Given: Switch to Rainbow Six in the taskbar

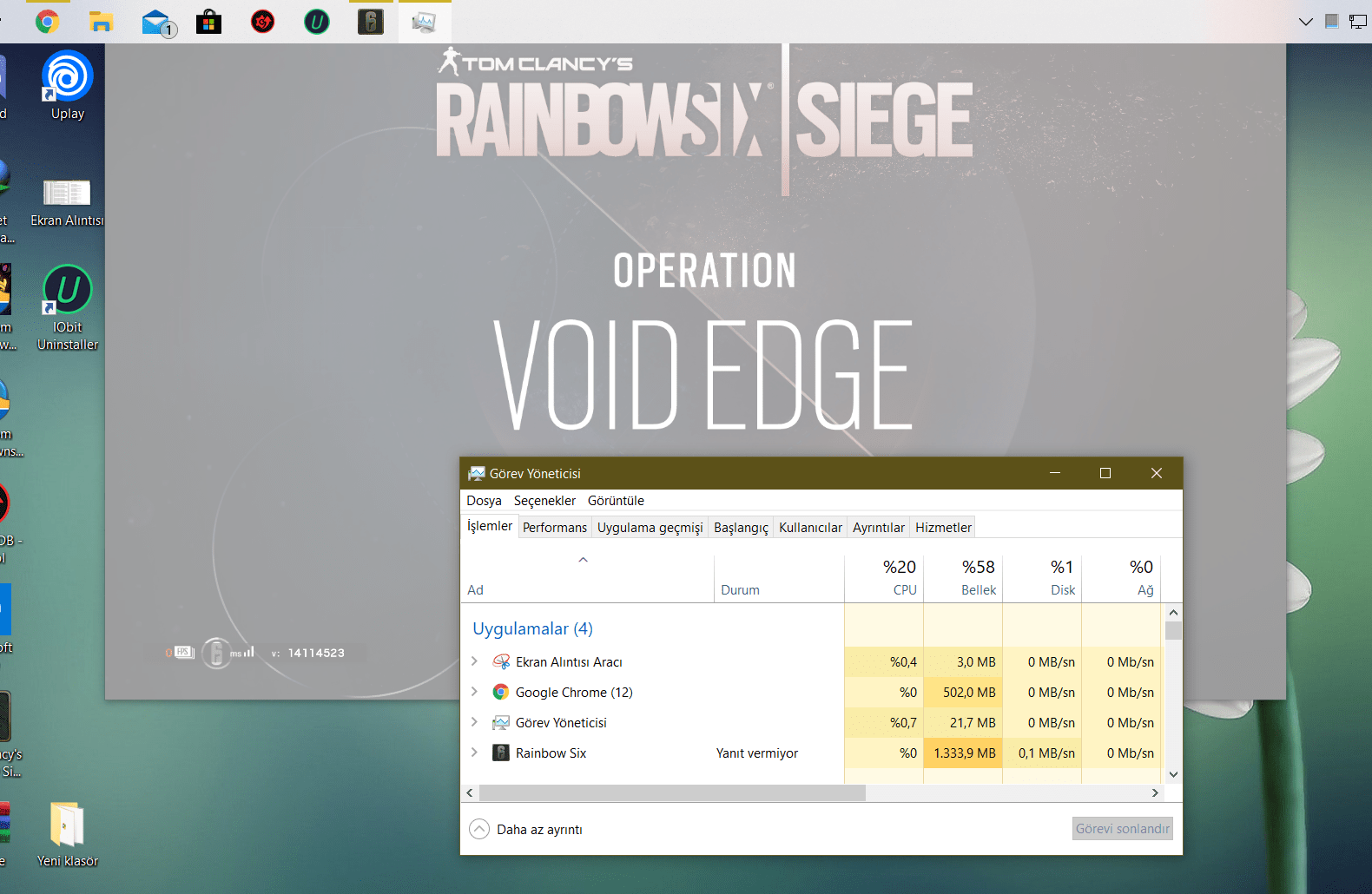Looking at the screenshot, I should (371, 22).
